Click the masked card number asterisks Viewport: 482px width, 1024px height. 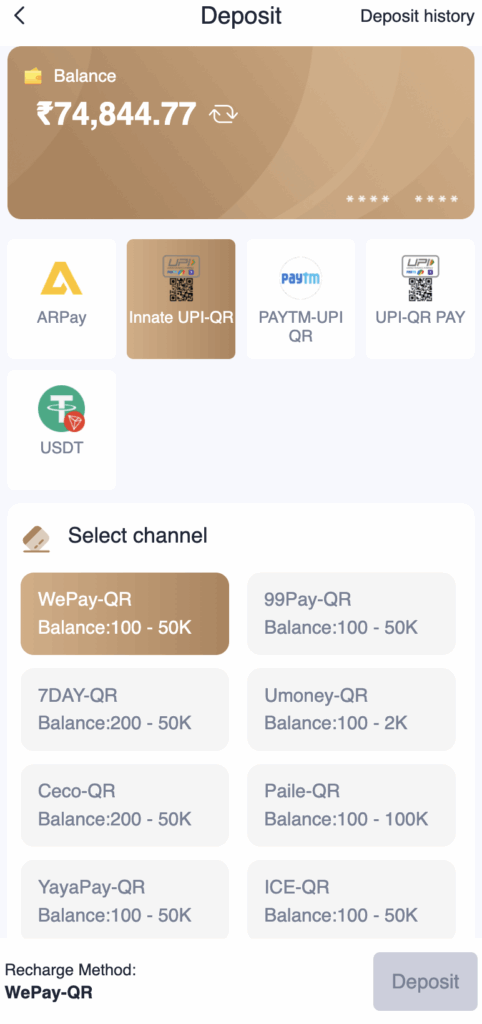click(x=402, y=199)
